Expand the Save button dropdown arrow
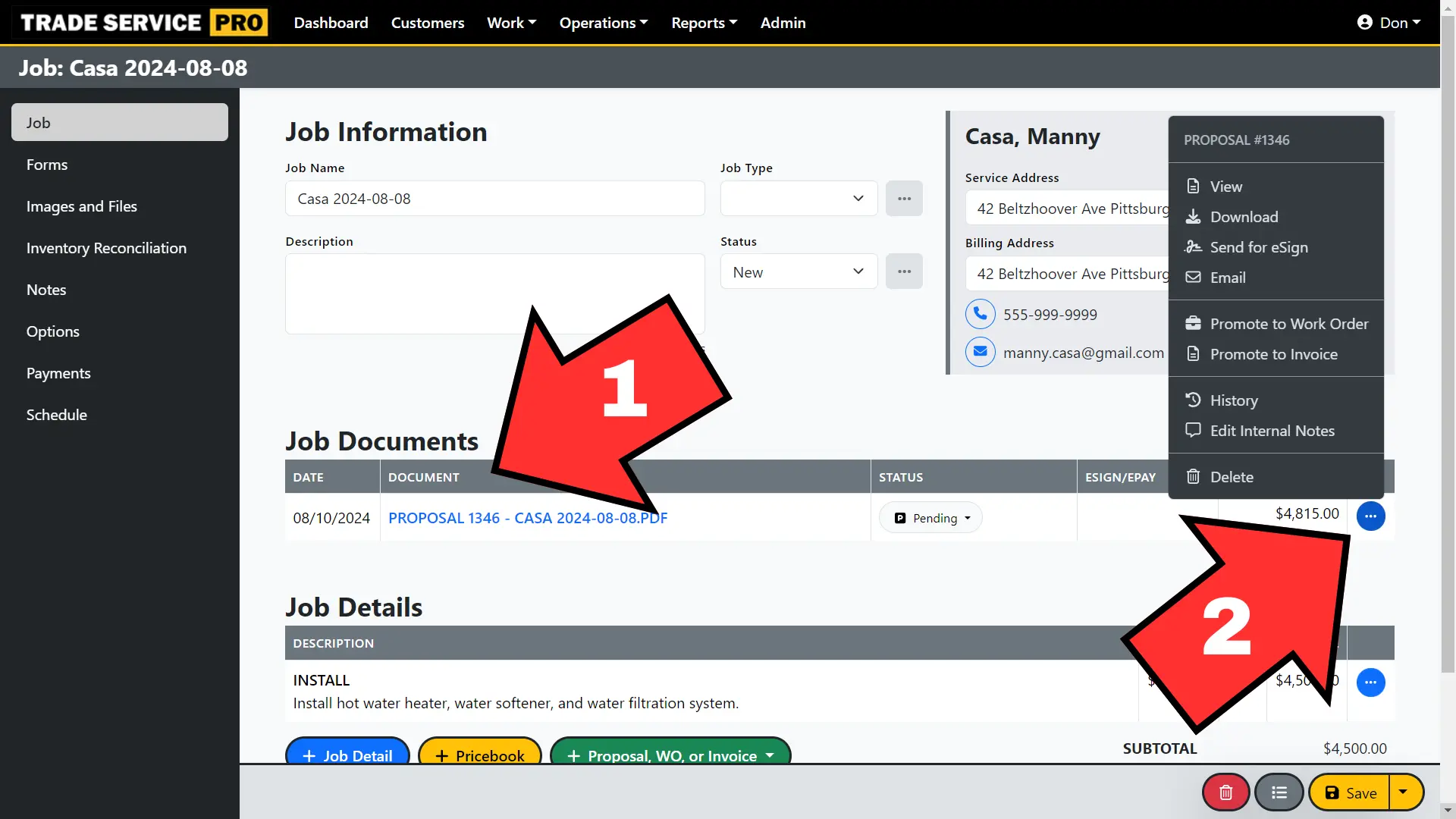The height and width of the screenshot is (819, 1456). 1404,792
